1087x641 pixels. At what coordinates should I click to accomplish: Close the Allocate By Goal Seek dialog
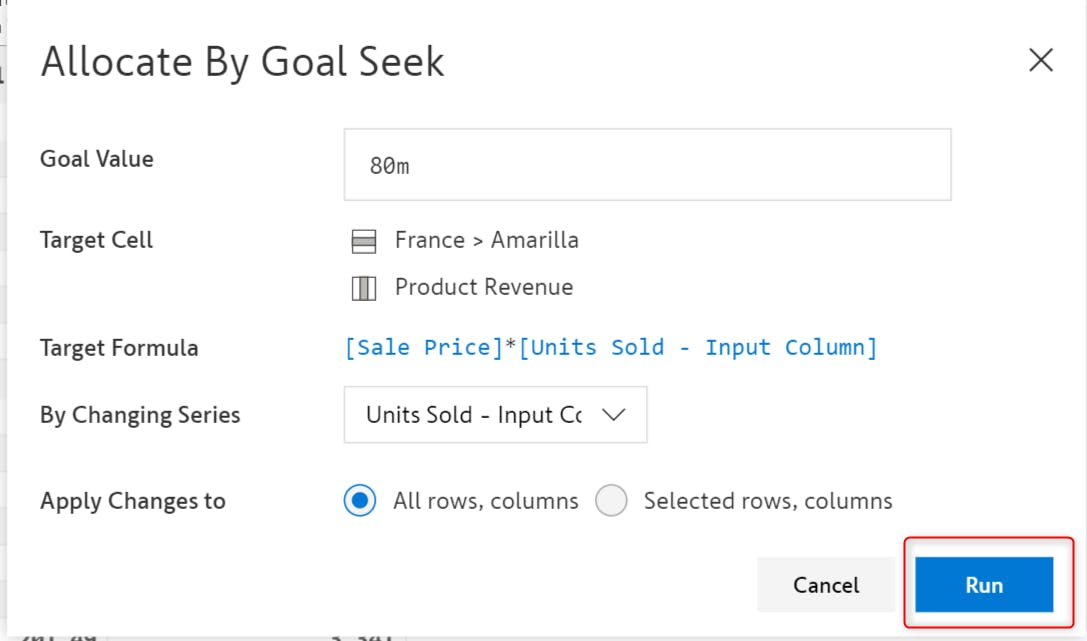1041,60
